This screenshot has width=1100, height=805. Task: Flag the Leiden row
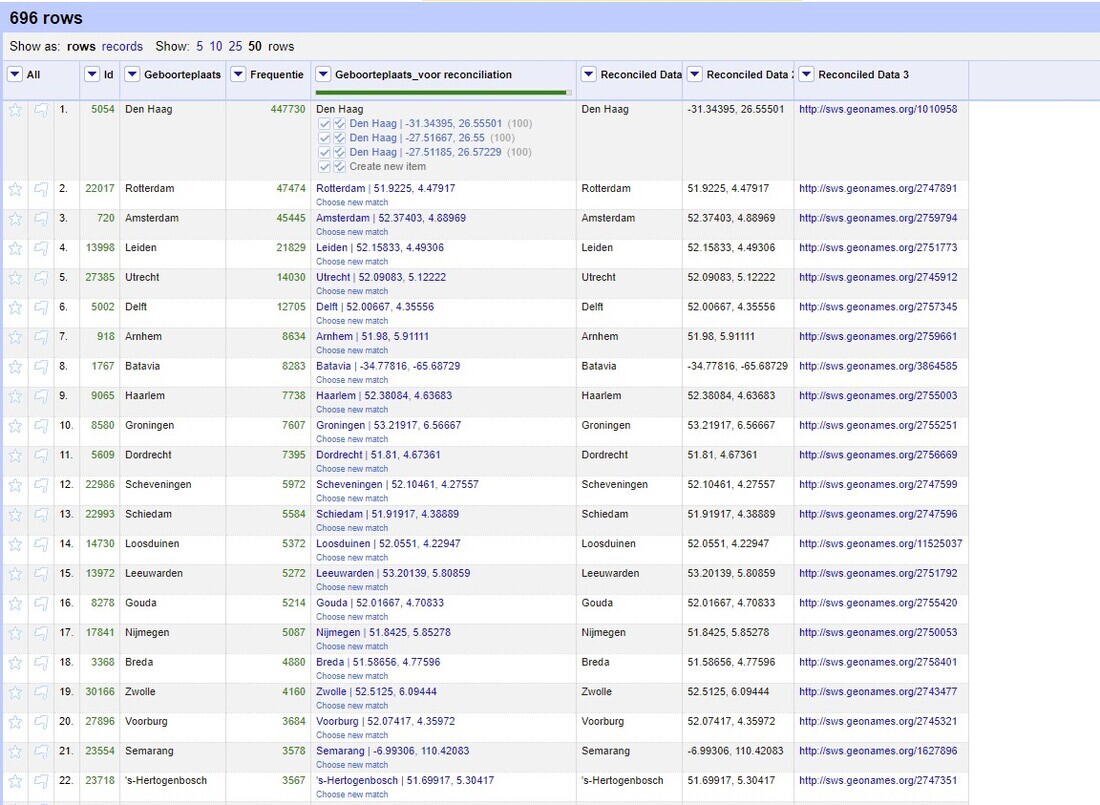click(41, 248)
